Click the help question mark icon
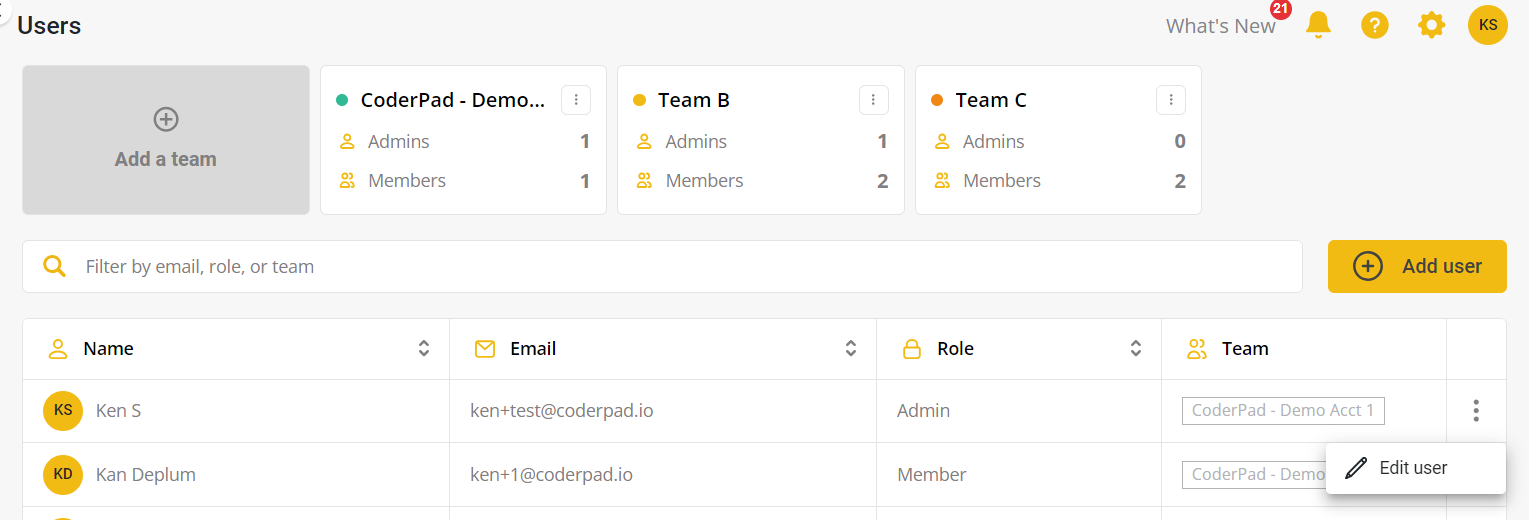Viewport: 1529px width, 520px height. pos(1375,25)
